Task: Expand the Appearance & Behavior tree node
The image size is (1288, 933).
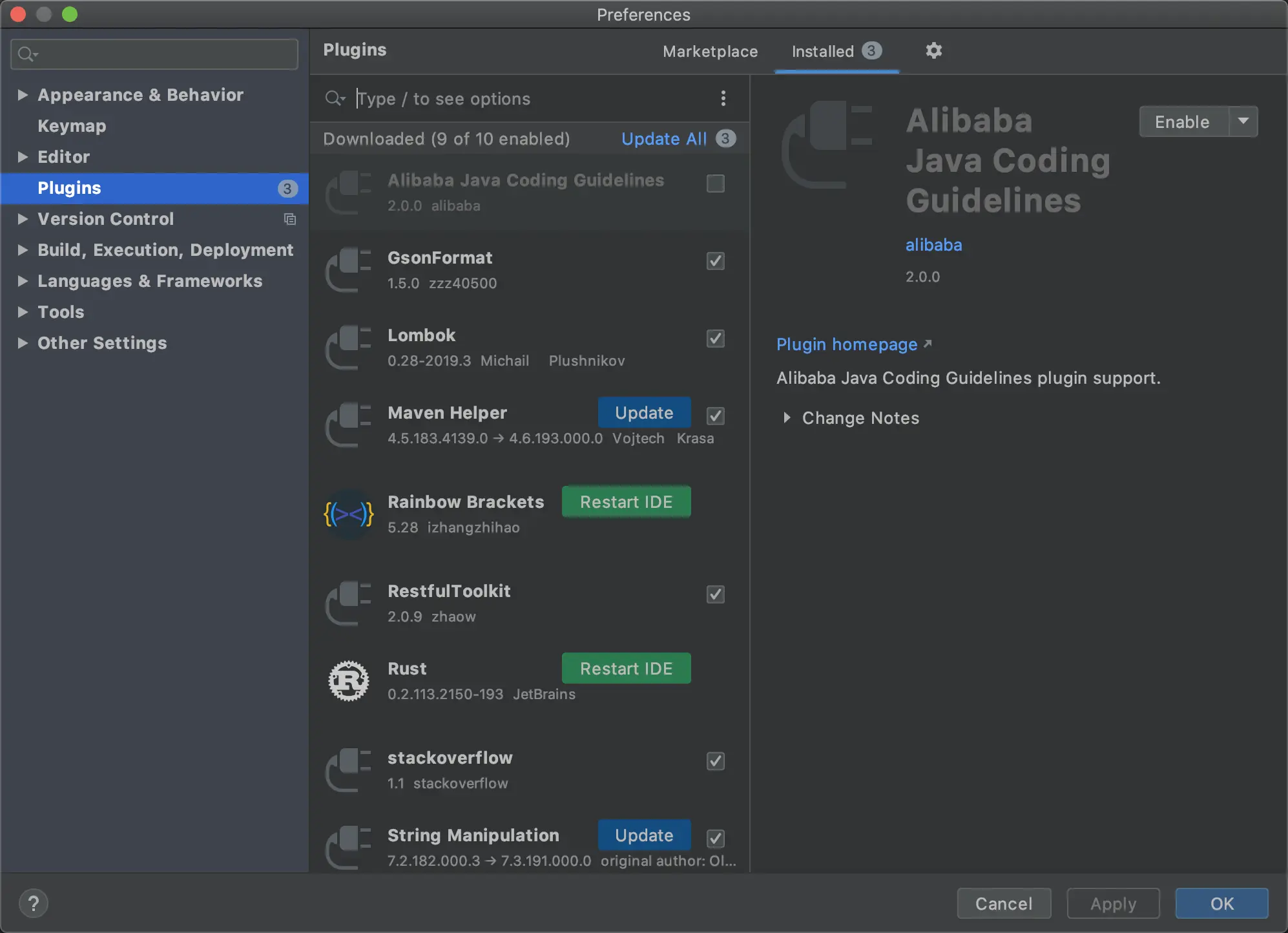Action: 23,95
